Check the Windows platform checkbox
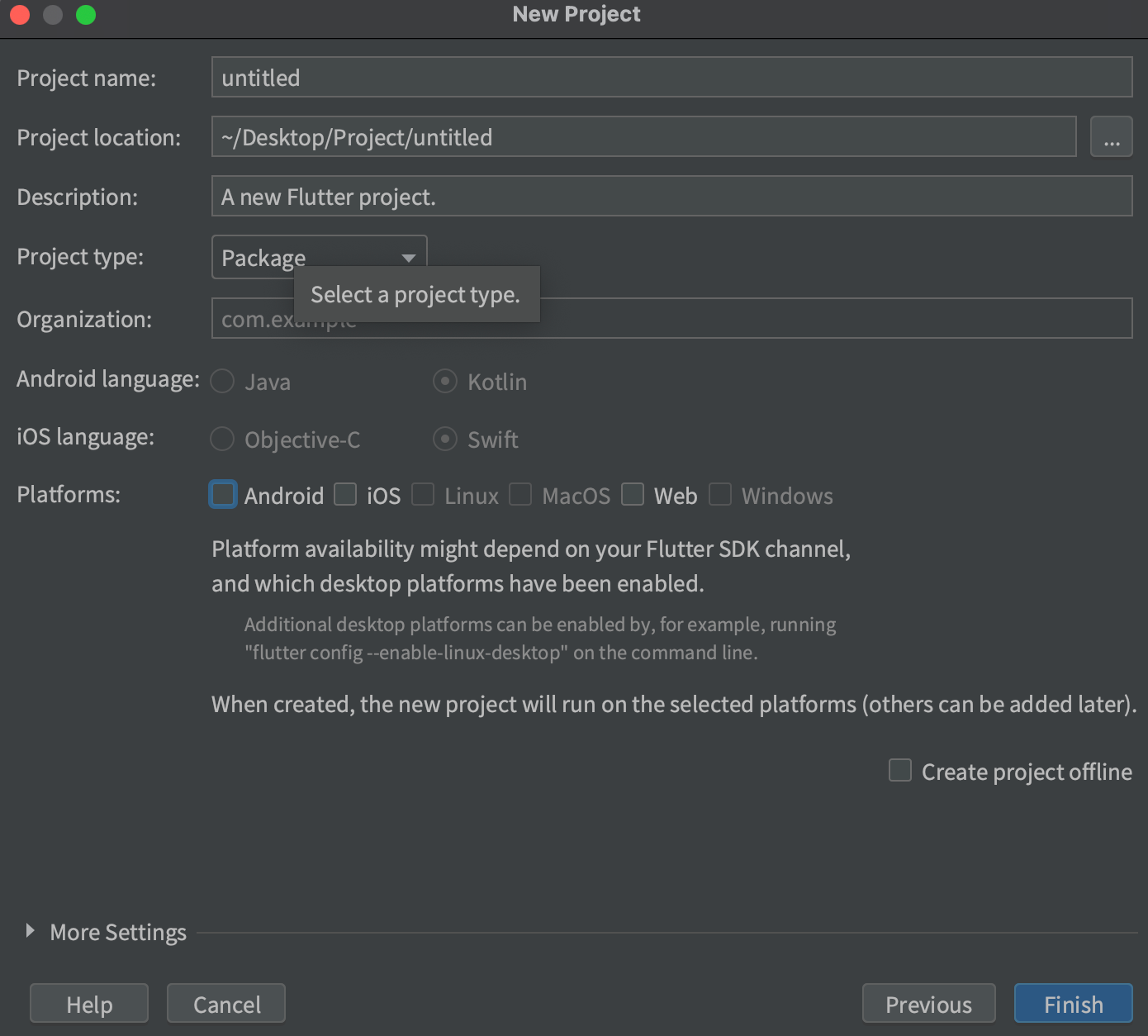Viewport: 1148px width, 1036px height. pos(720,494)
